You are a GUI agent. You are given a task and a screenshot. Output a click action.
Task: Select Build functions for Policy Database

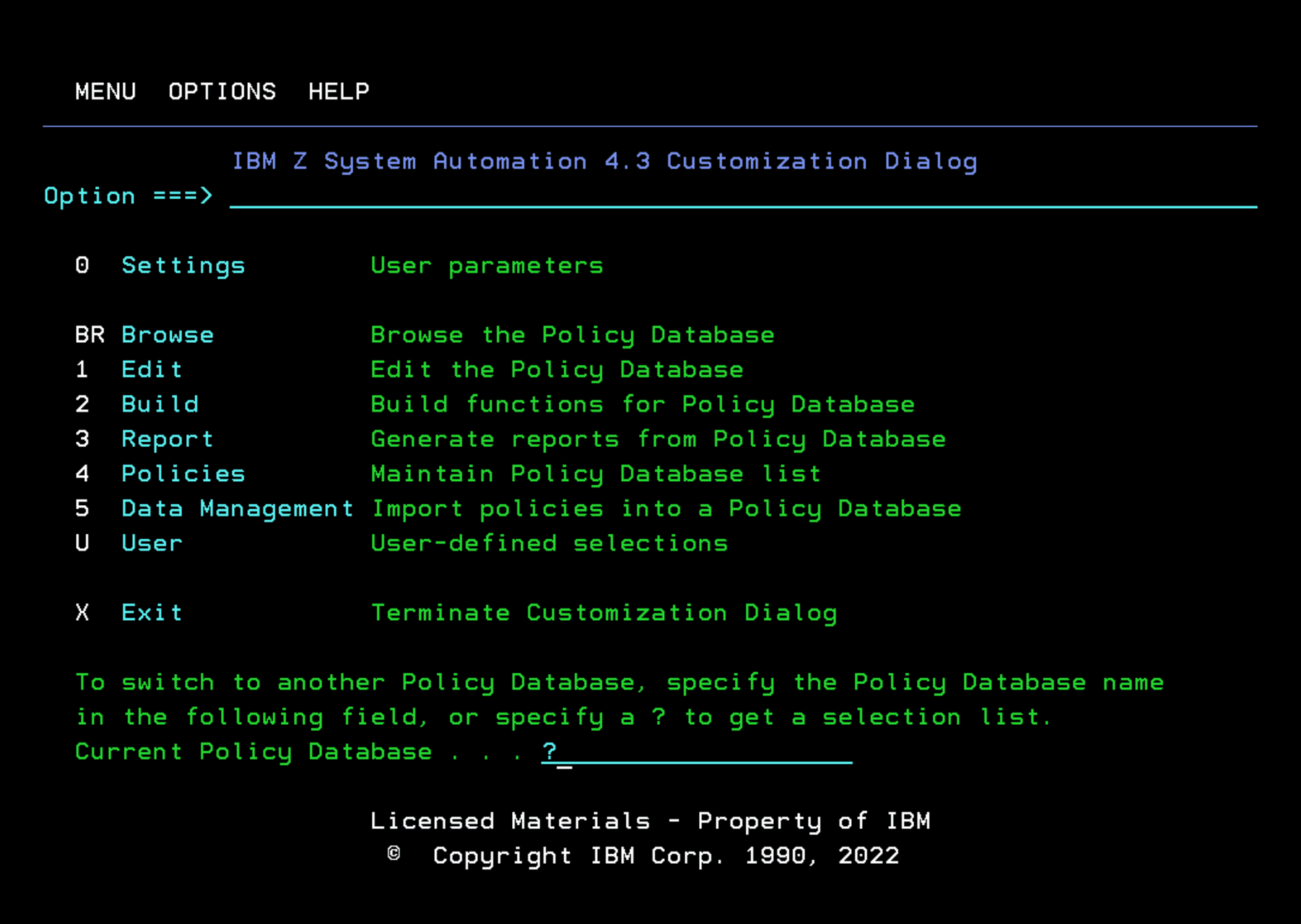point(160,404)
